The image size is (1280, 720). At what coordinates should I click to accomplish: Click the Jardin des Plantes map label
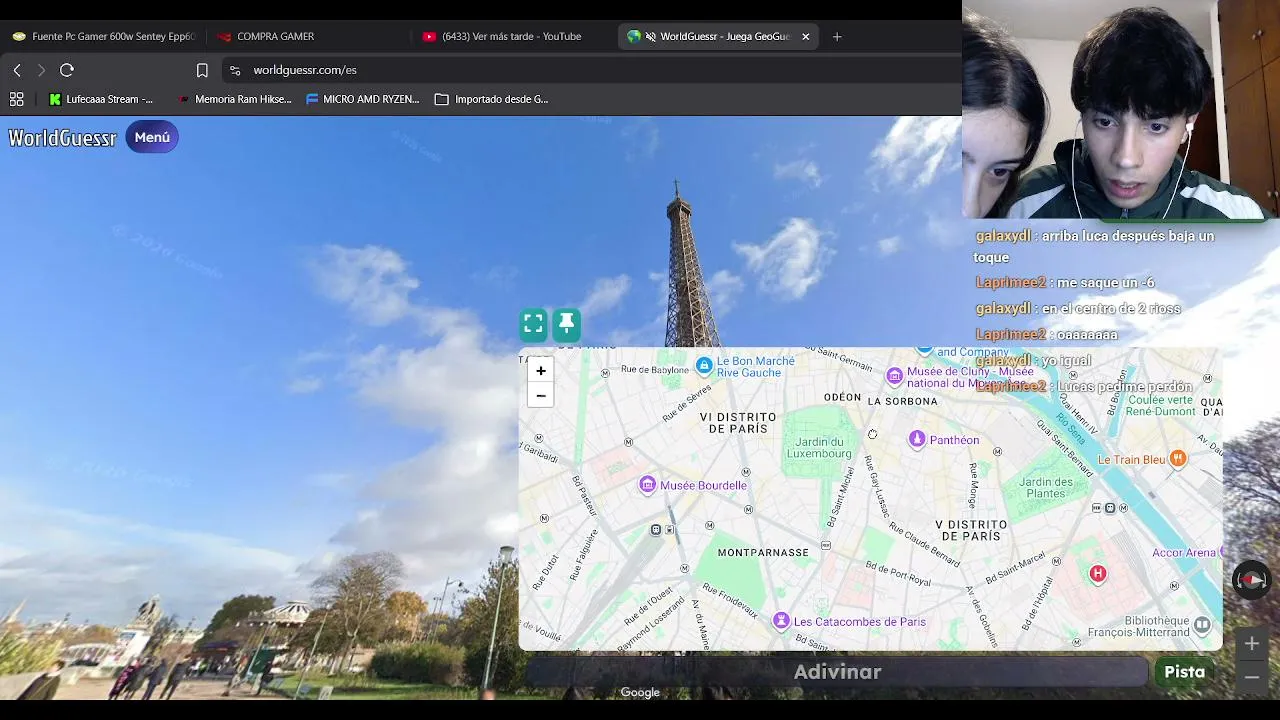click(x=1046, y=488)
